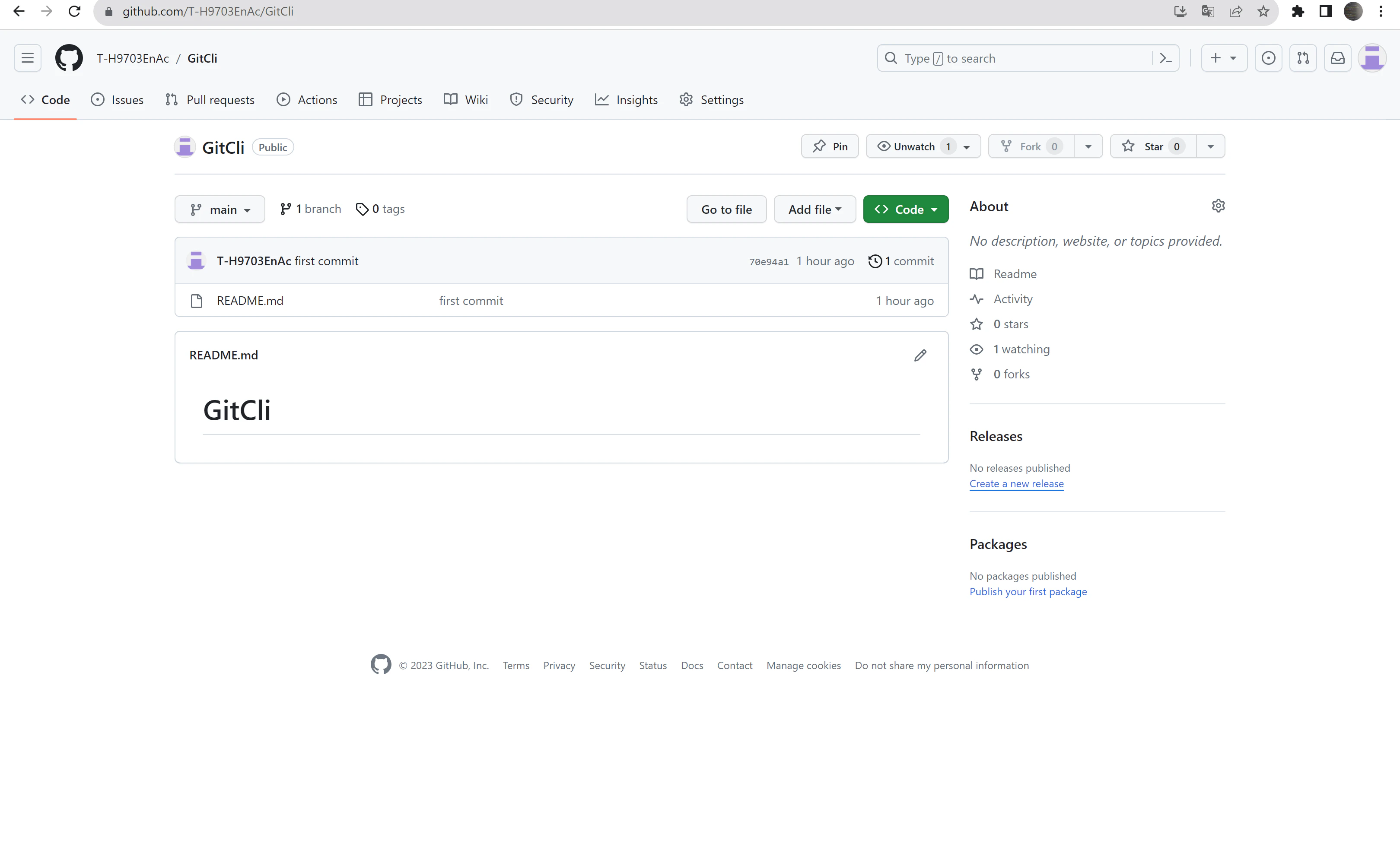Open the command palette icon in search bar
1400x860 pixels.
(x=1165, y=58)
